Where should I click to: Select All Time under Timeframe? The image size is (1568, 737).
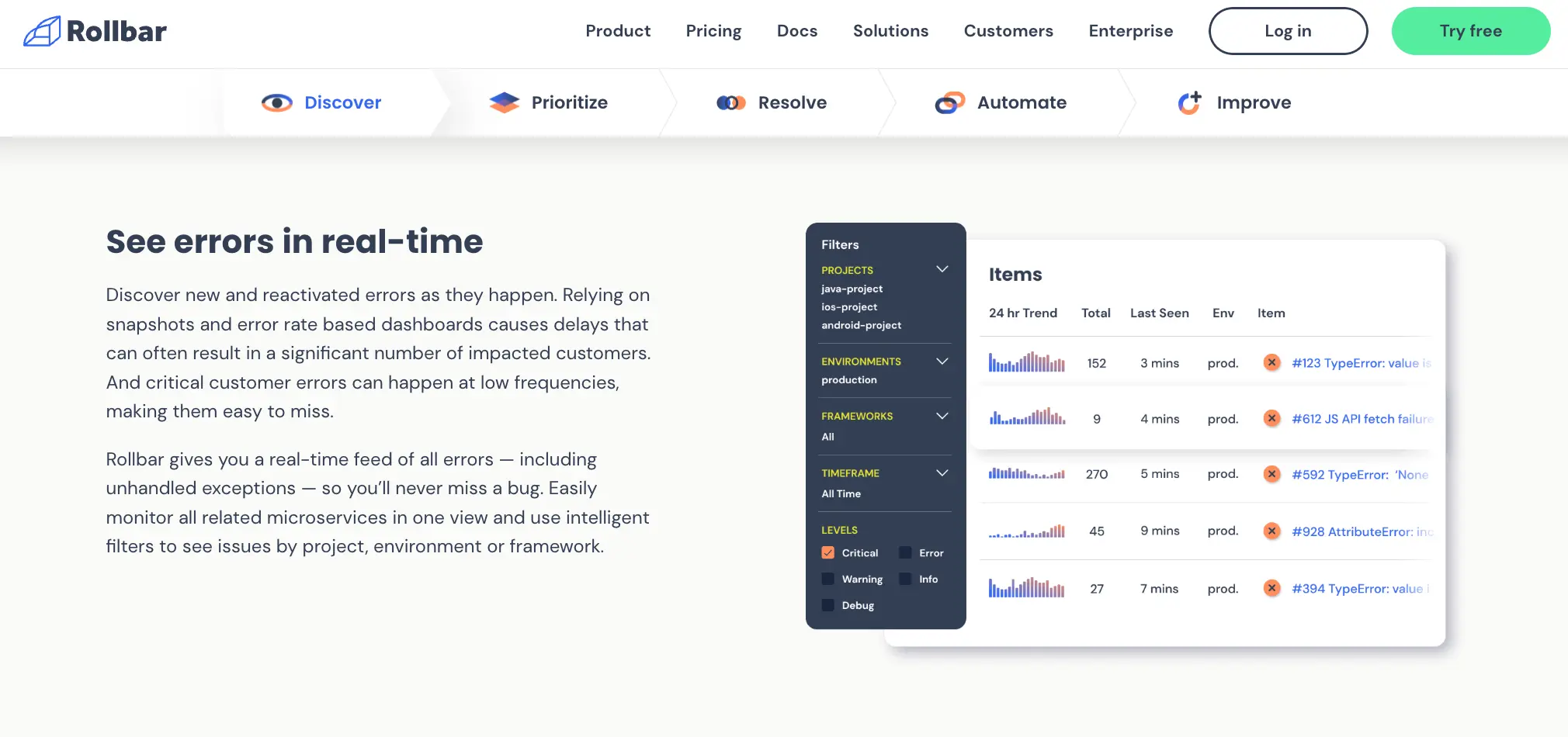pyautogui.click(x=841, y=493)
